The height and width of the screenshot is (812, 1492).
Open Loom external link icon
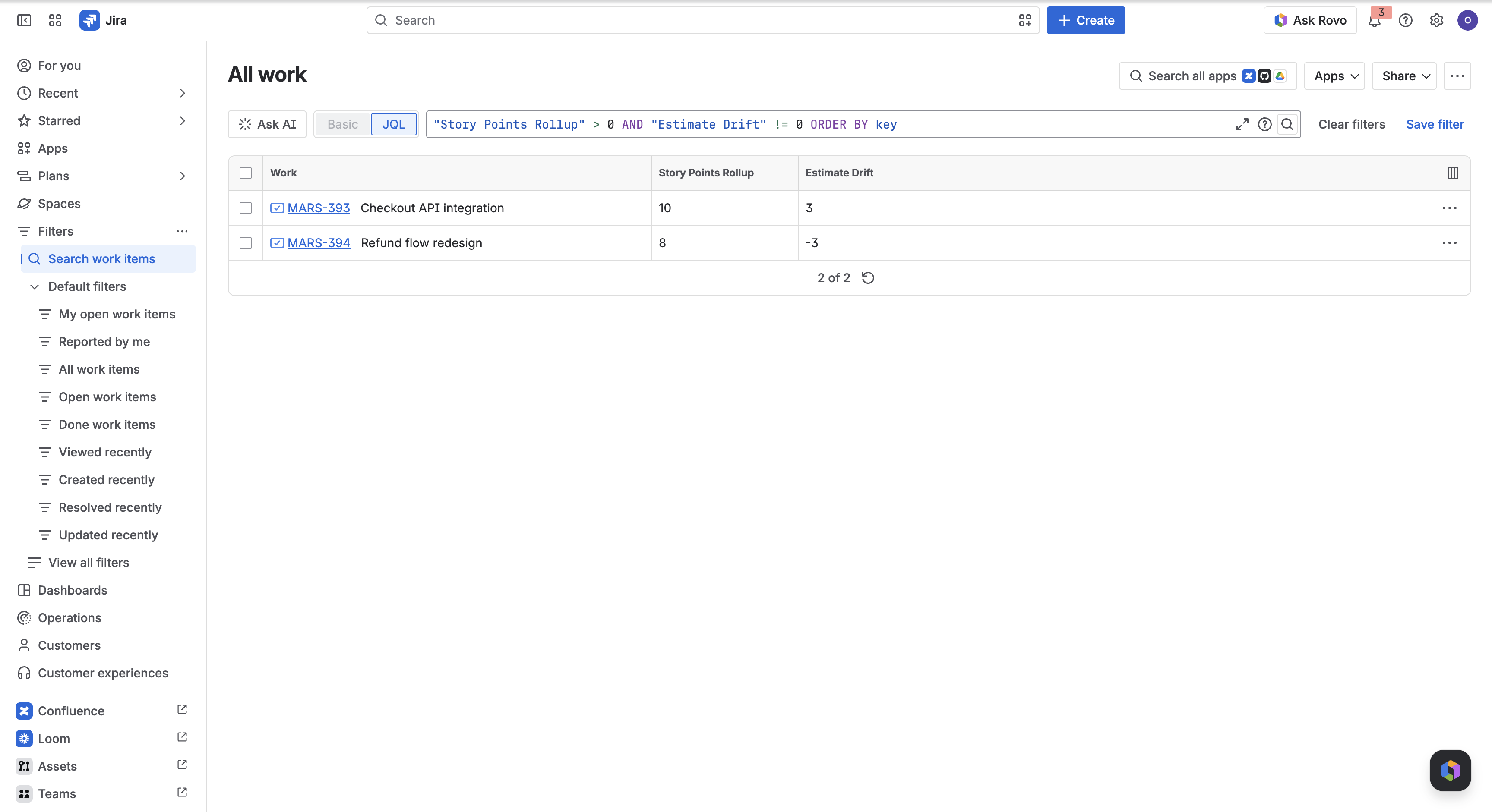tap(182, 737)
